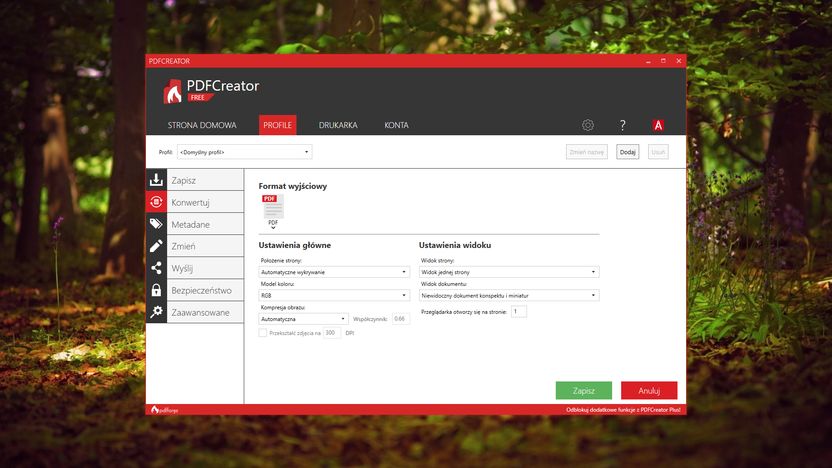The width and height of the screenshot is (832, 468).
Task: Click the 'Zmień nazwę' button
Action: (x=587, y=152)
